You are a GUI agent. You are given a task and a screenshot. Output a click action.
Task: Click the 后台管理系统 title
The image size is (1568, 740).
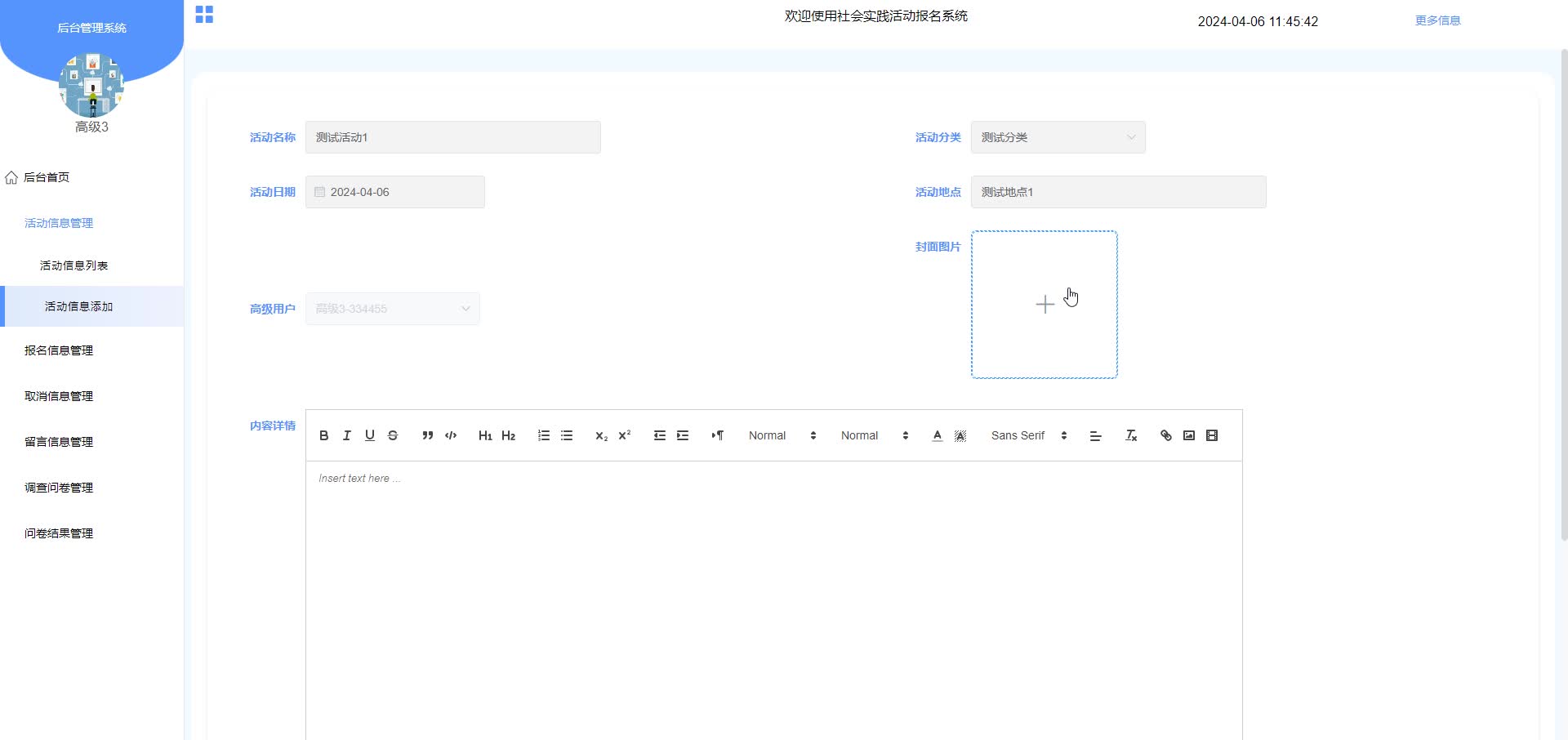click(x=91, y=28)
